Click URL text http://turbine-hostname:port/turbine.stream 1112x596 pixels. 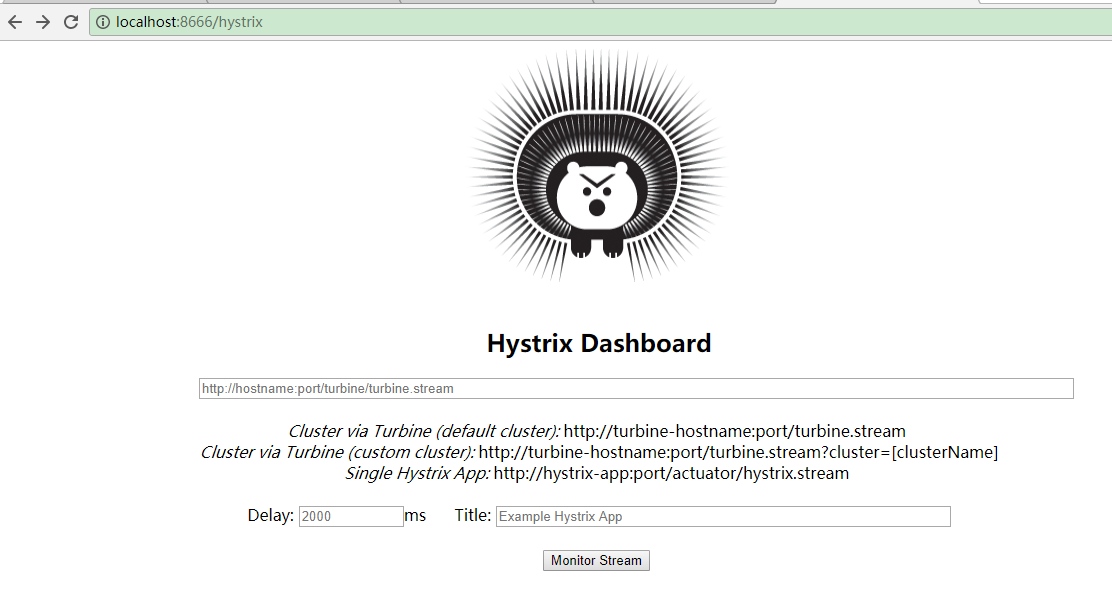735,431
